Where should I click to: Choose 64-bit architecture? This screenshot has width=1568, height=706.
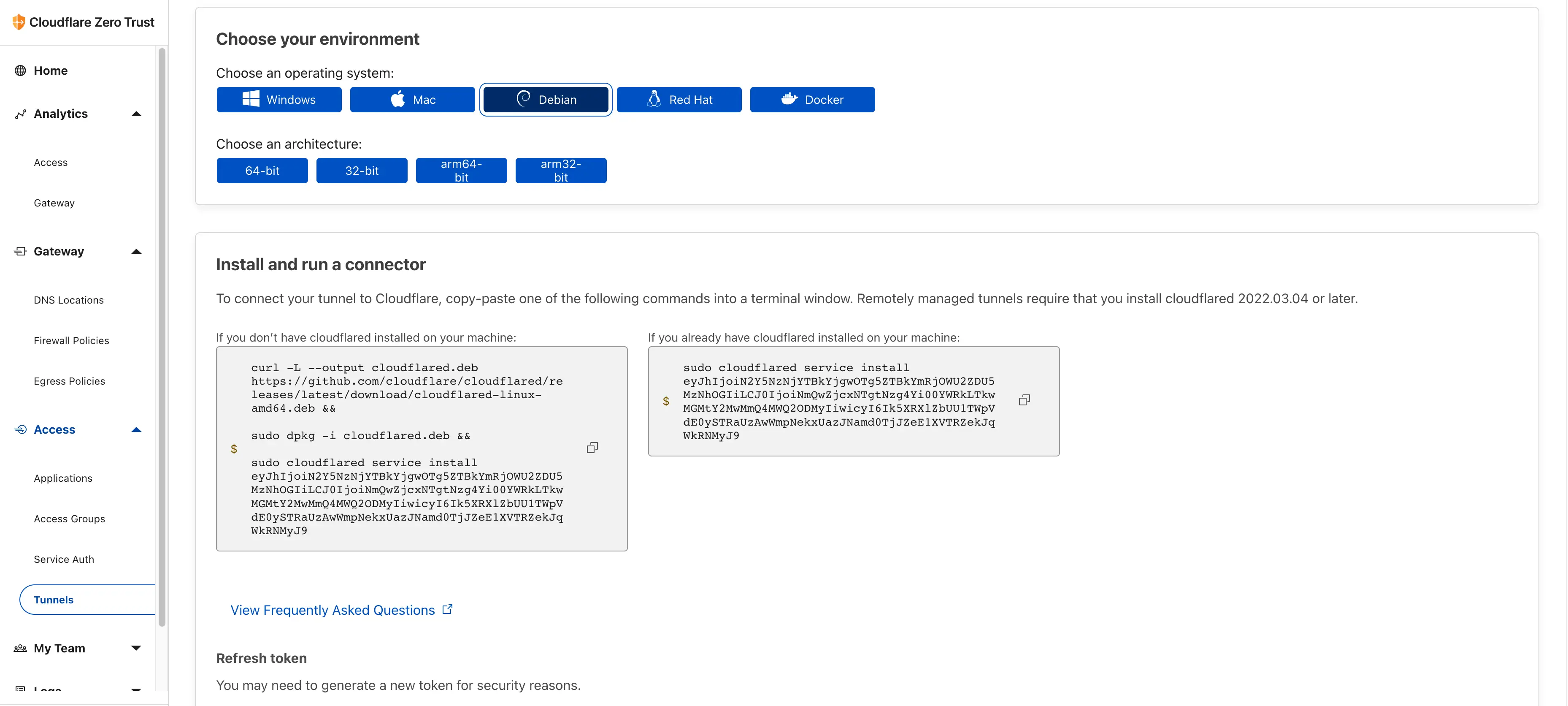tap(262, 171)
